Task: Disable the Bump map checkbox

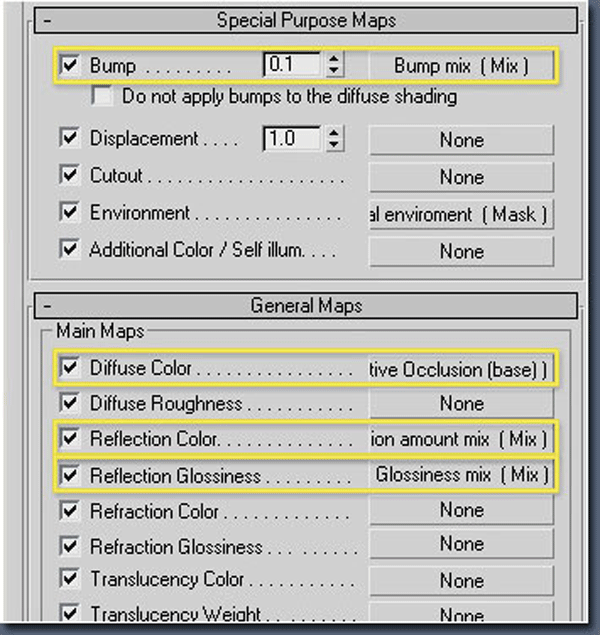Action: pos(69,67)
